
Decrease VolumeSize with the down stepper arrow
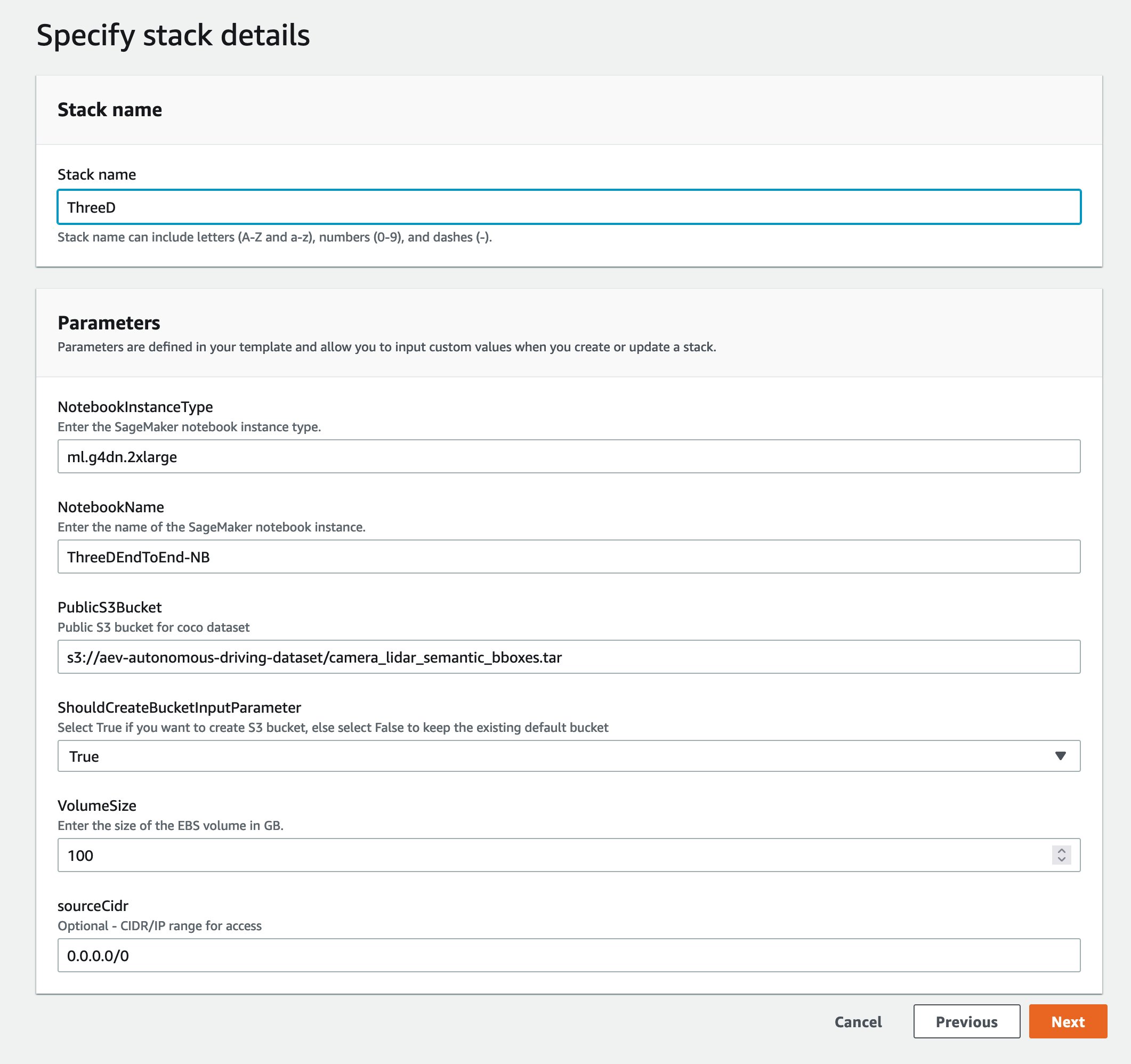pos(1062,860)
